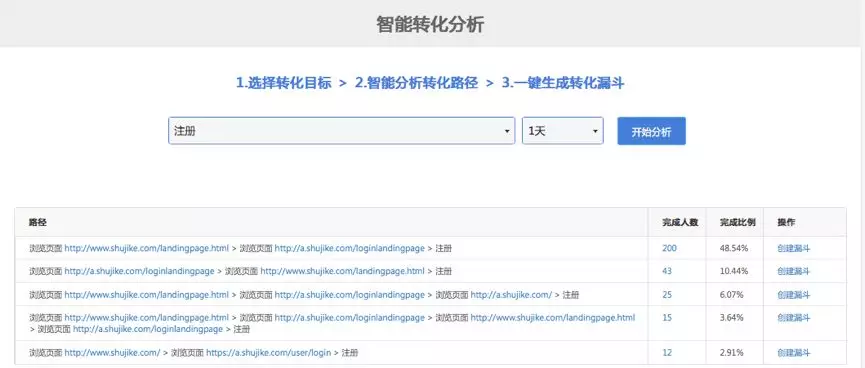Click 创建漏斗 for the 6.07% path
Image resolution: width=865 pixels, height=368 pixels.
pyautogui.click(x=794, y=295)
